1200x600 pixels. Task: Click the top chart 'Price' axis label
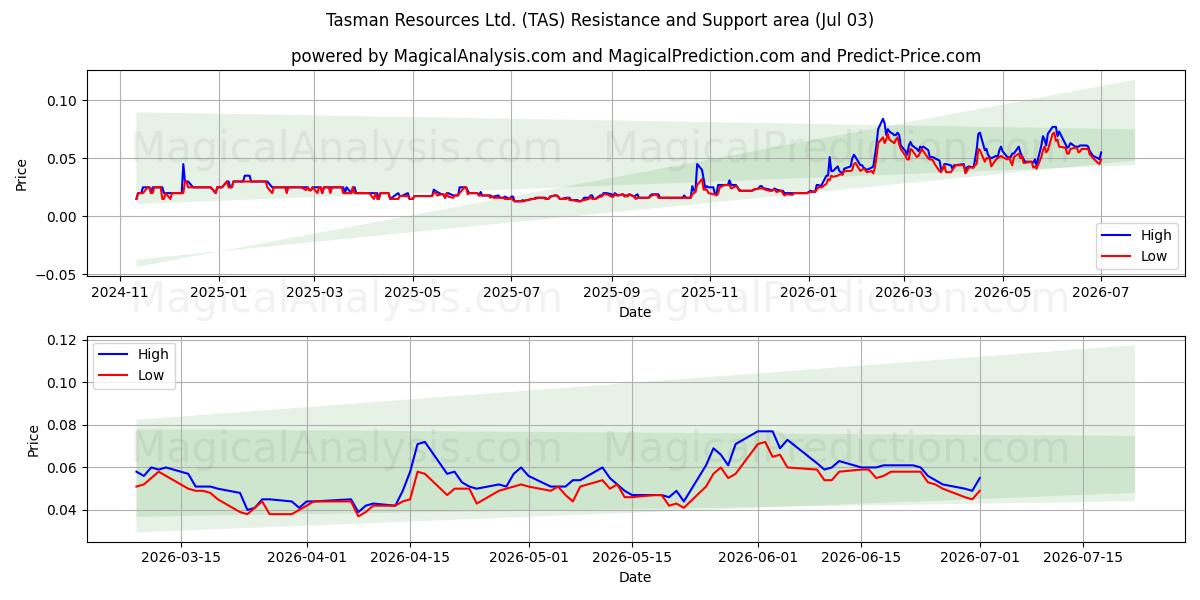pyautogui.click(x=22, y=173)
